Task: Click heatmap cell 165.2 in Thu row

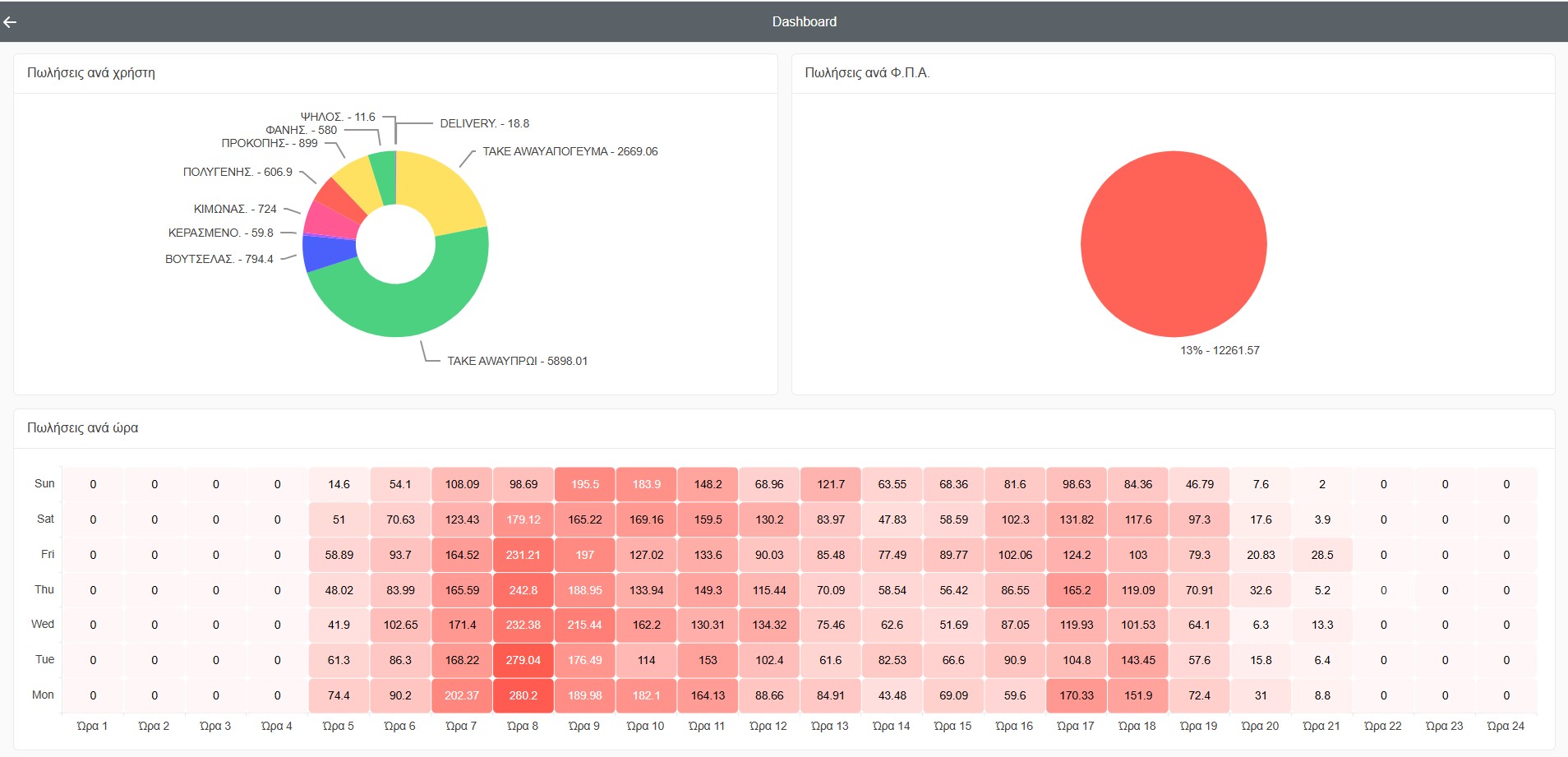Action: [1077, 590]
